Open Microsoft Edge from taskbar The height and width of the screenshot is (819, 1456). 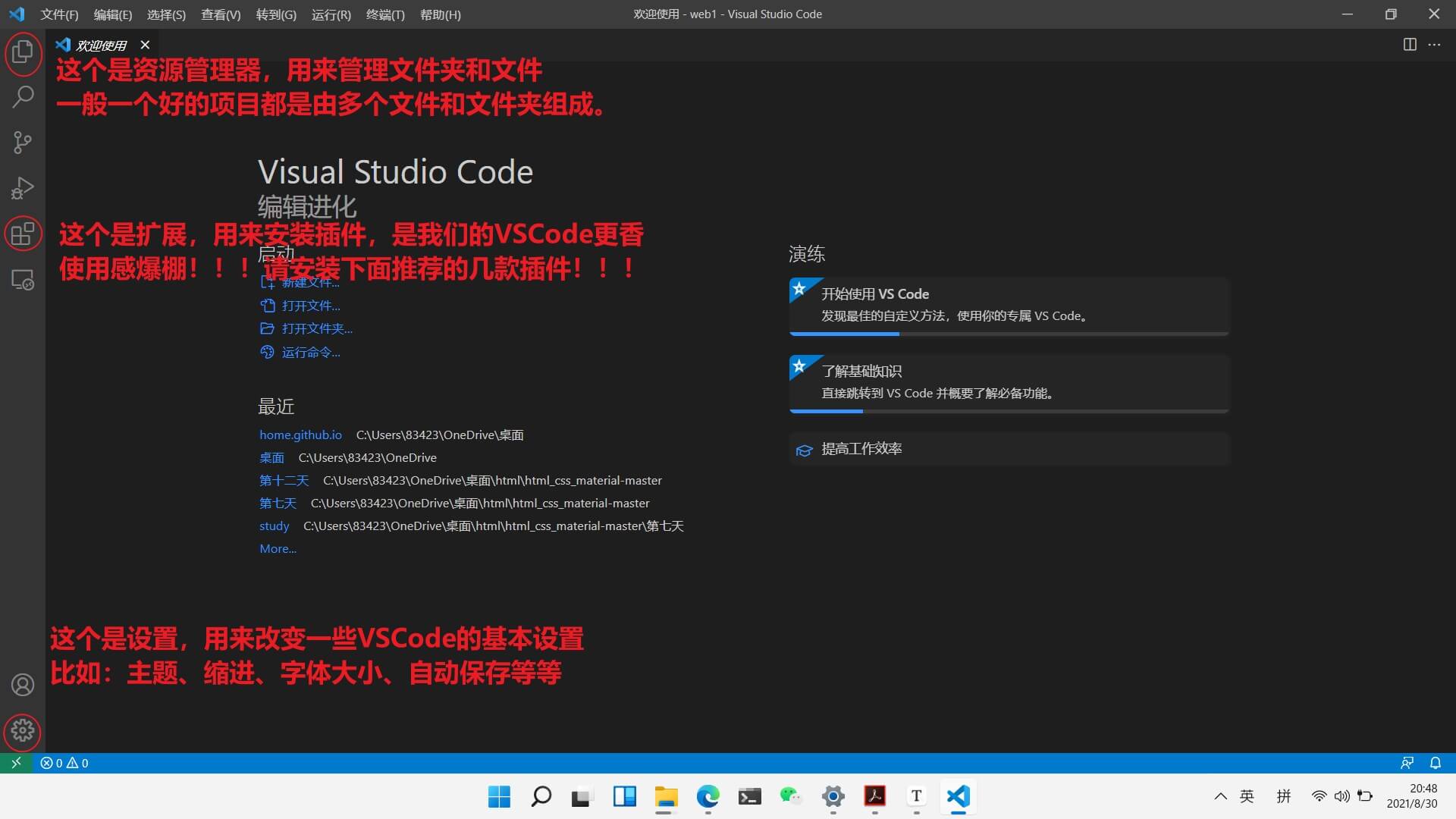point(708,796)
